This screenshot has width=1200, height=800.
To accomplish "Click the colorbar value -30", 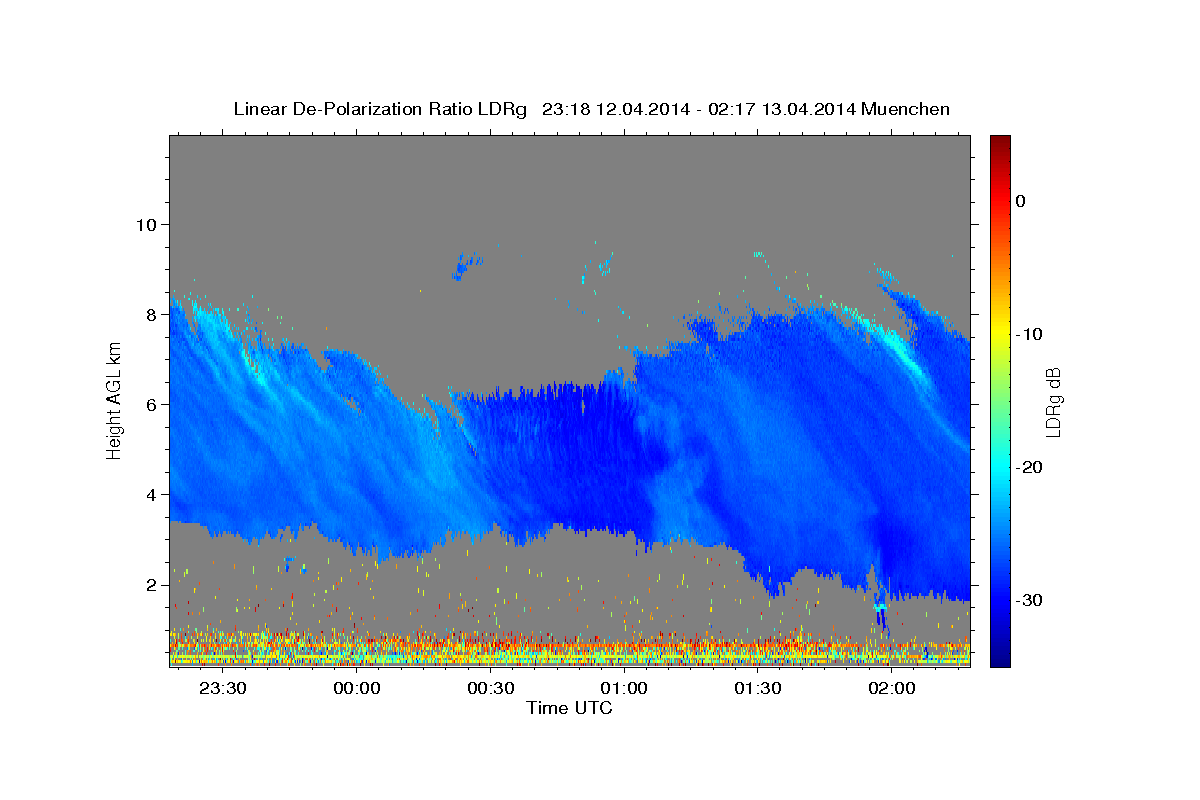I will 1029,600.
